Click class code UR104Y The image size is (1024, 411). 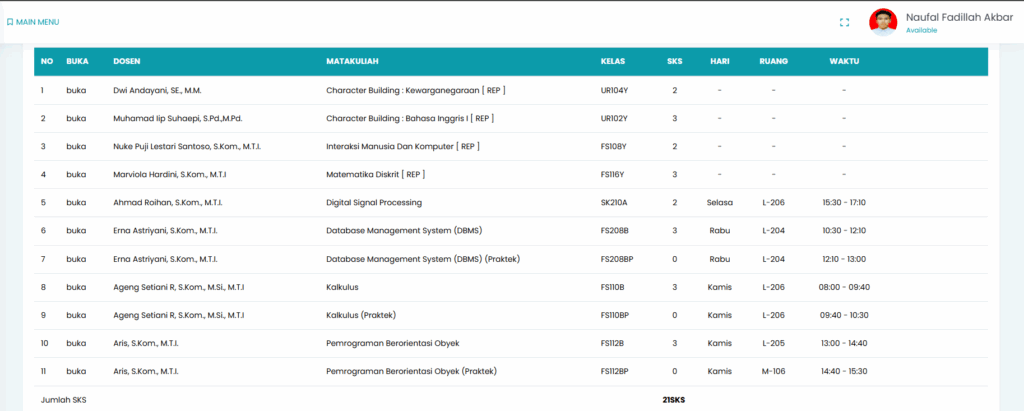pos(614,90)
